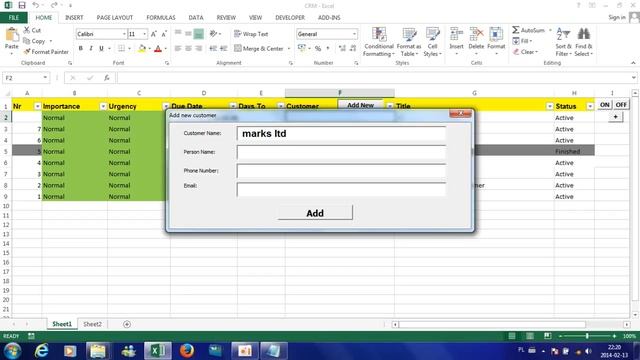640x360 pixels.
Task: Apply the yellow fill color bucket
Action: point(142,49)
